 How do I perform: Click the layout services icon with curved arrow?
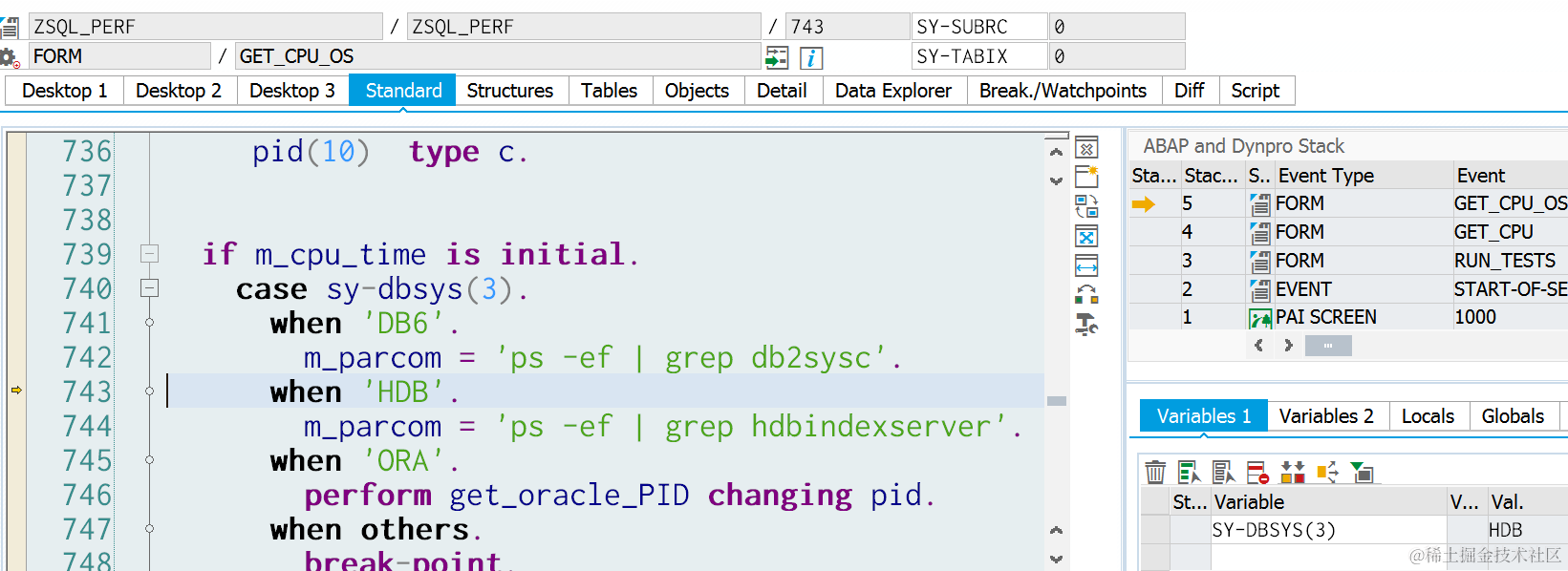[x=1086, y=294]
